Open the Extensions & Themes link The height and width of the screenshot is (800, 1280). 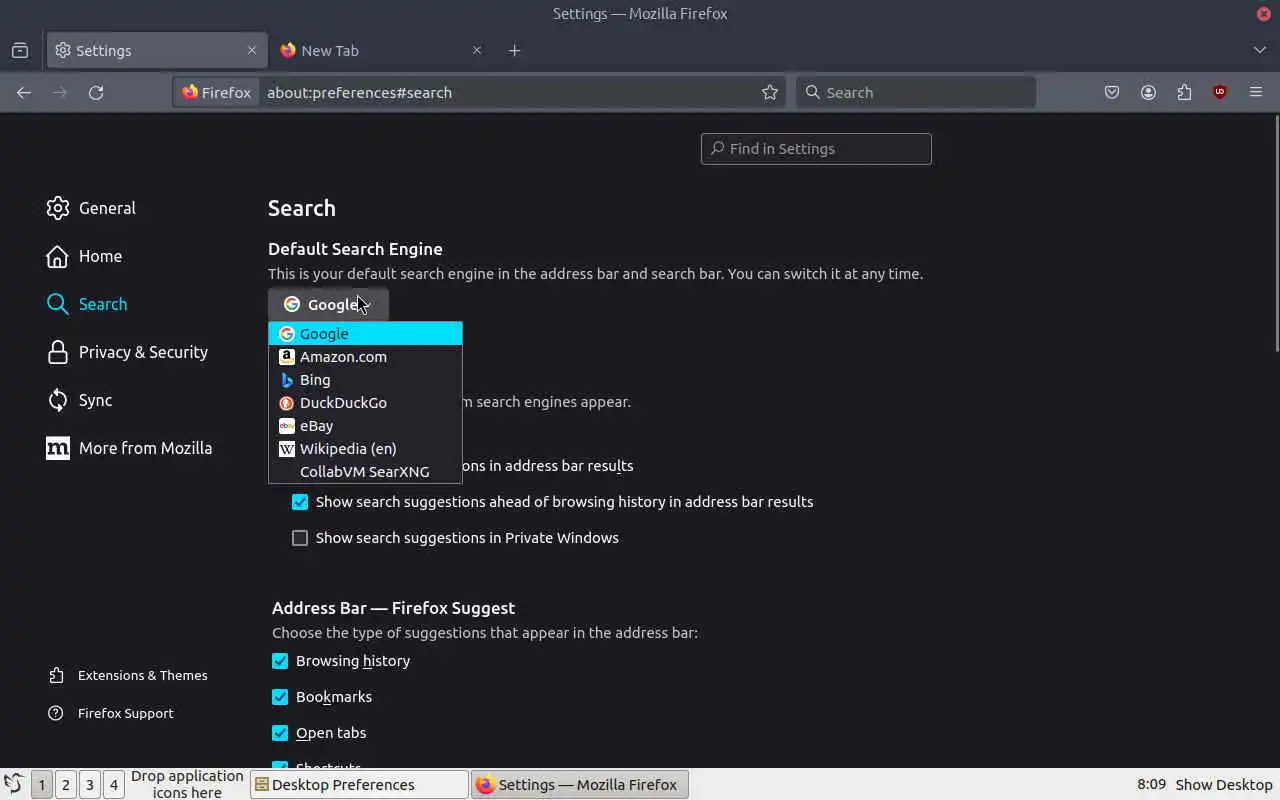[128, 675]
